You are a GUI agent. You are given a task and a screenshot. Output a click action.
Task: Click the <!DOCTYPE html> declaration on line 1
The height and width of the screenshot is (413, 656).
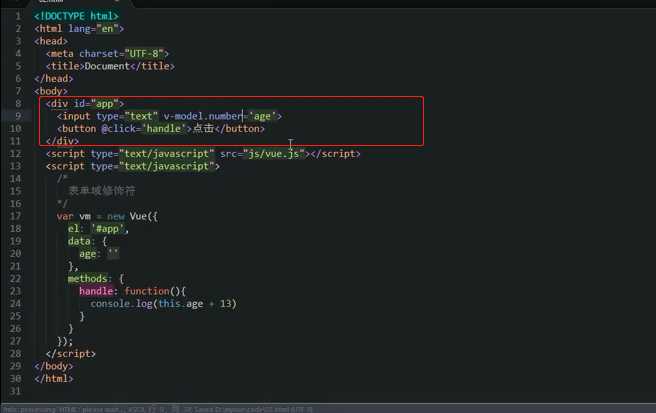(x=77, y=16)
